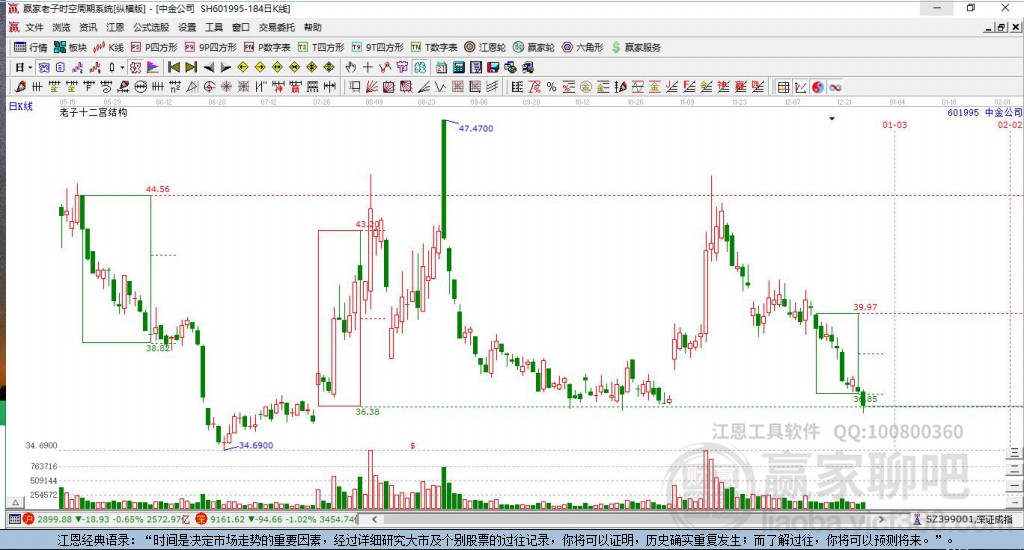Click the 601995 中金公司 stock label

click(x=984, y=112)
